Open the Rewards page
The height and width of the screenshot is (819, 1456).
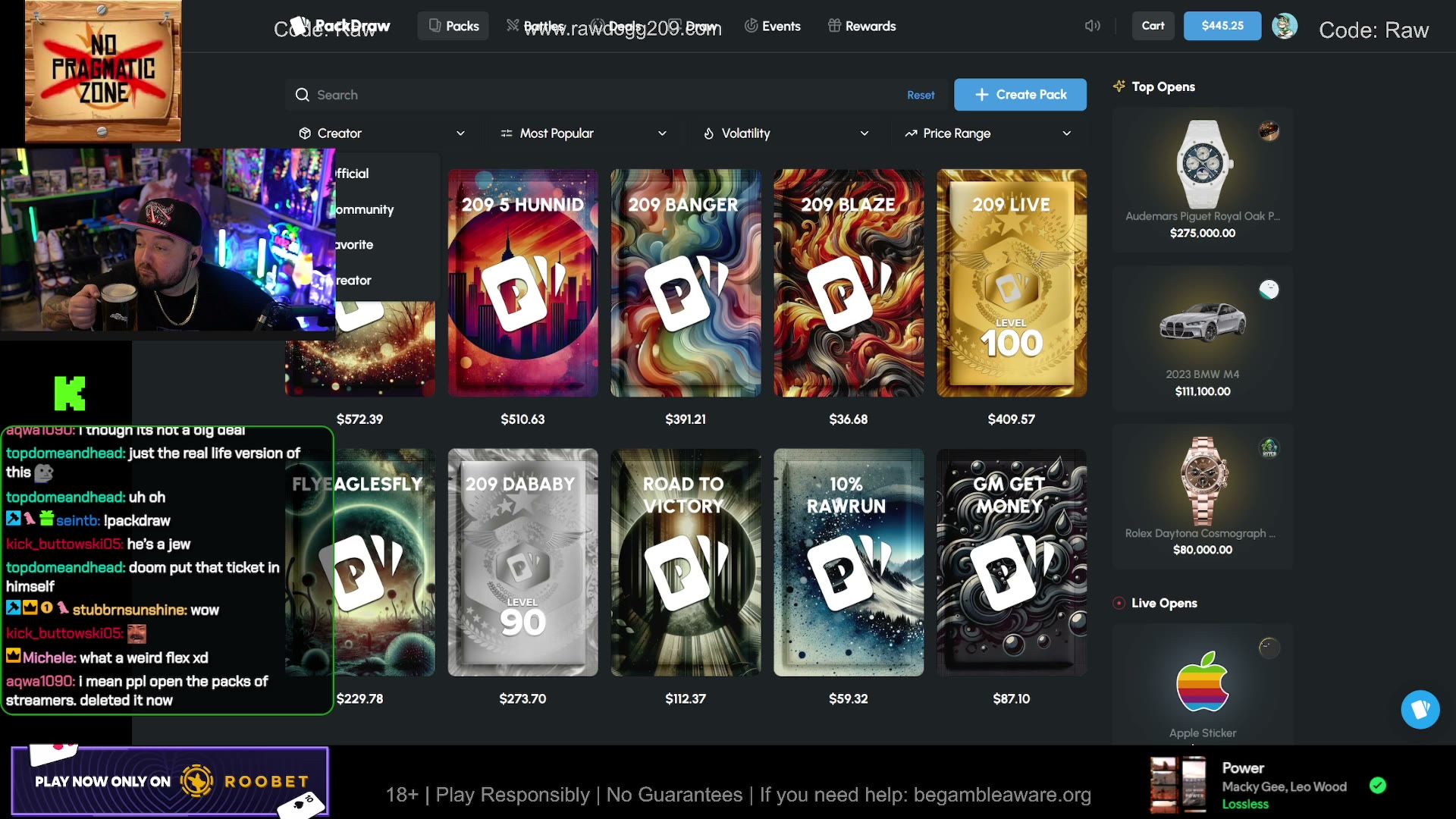click(861, 26)
